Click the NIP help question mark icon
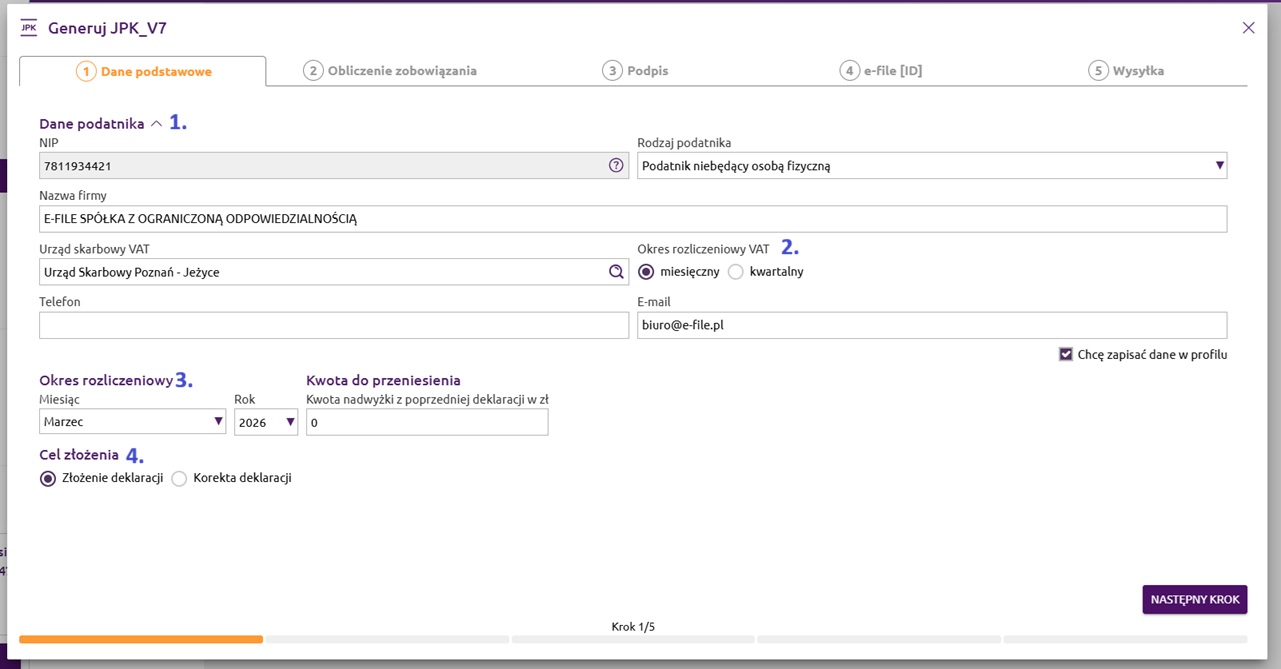 (616, 166)
